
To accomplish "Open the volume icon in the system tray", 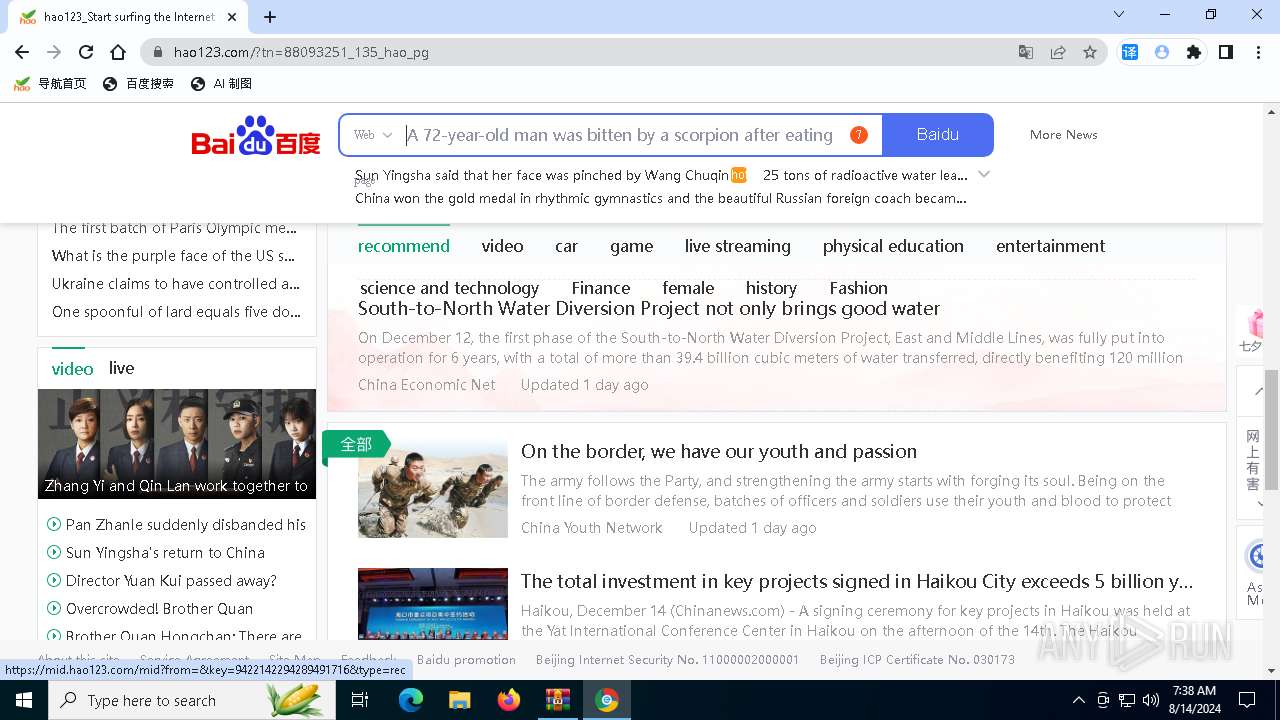I will coord(1151,700).
